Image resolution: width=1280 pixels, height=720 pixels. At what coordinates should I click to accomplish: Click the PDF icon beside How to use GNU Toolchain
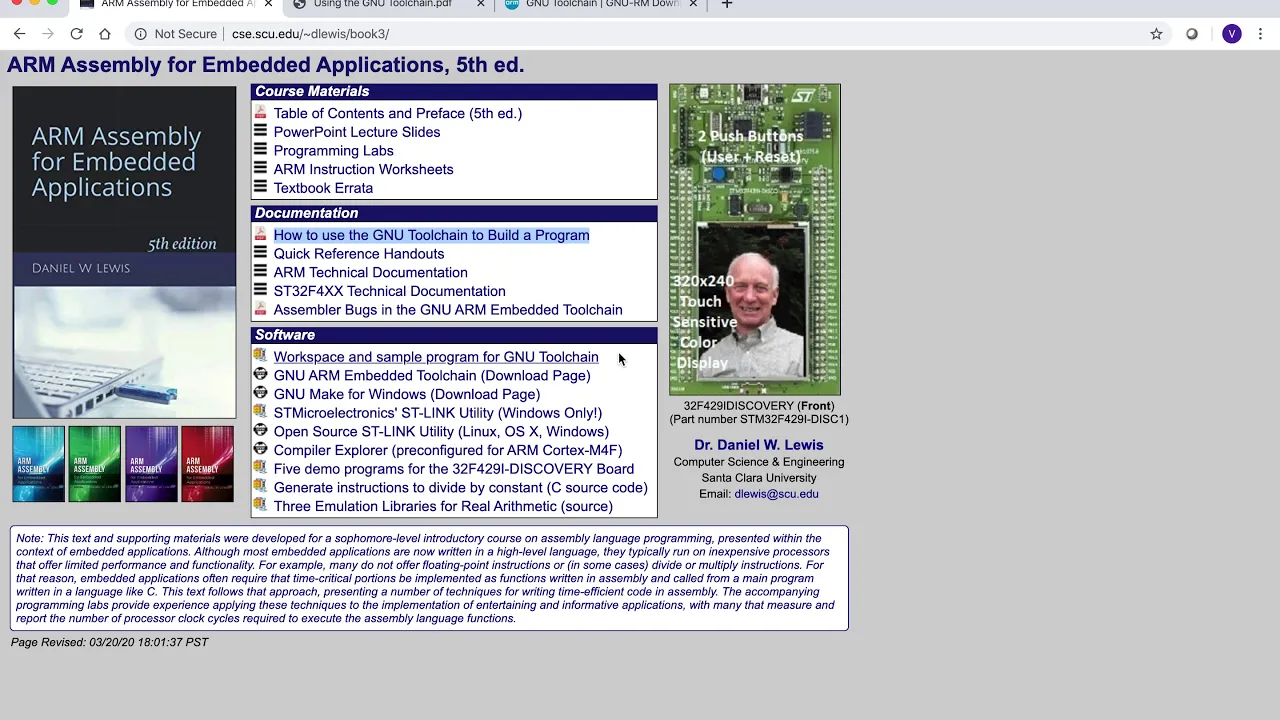pos(260,235)
